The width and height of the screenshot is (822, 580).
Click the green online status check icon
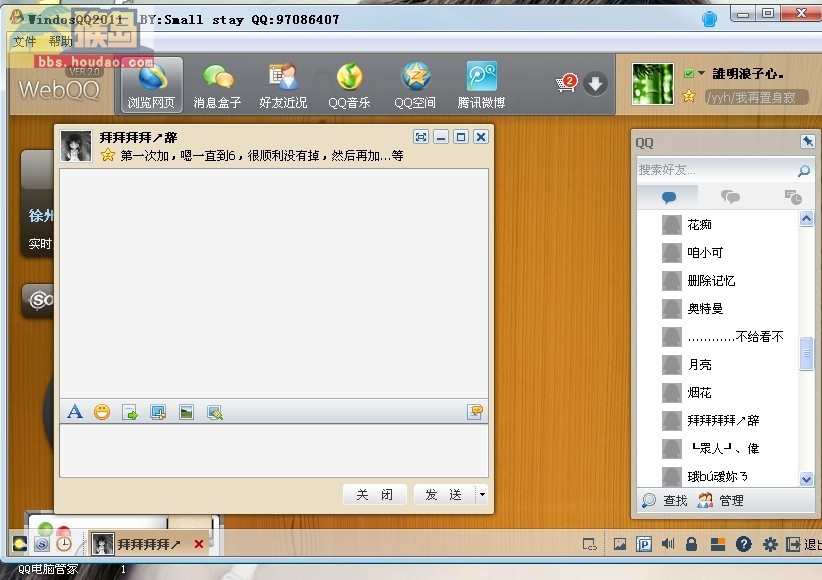[689, 73]
